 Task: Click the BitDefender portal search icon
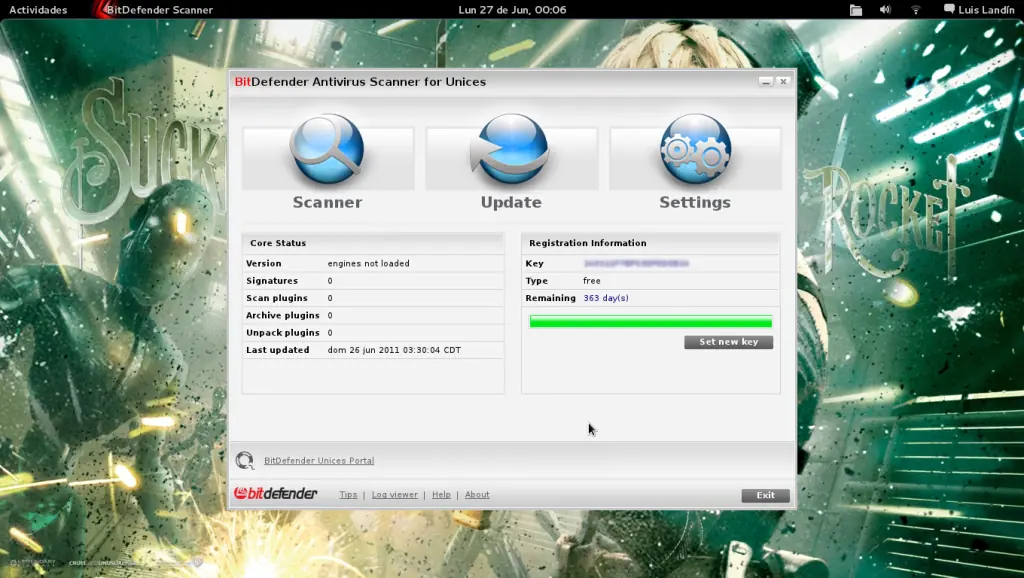click(x=245, y=460)
